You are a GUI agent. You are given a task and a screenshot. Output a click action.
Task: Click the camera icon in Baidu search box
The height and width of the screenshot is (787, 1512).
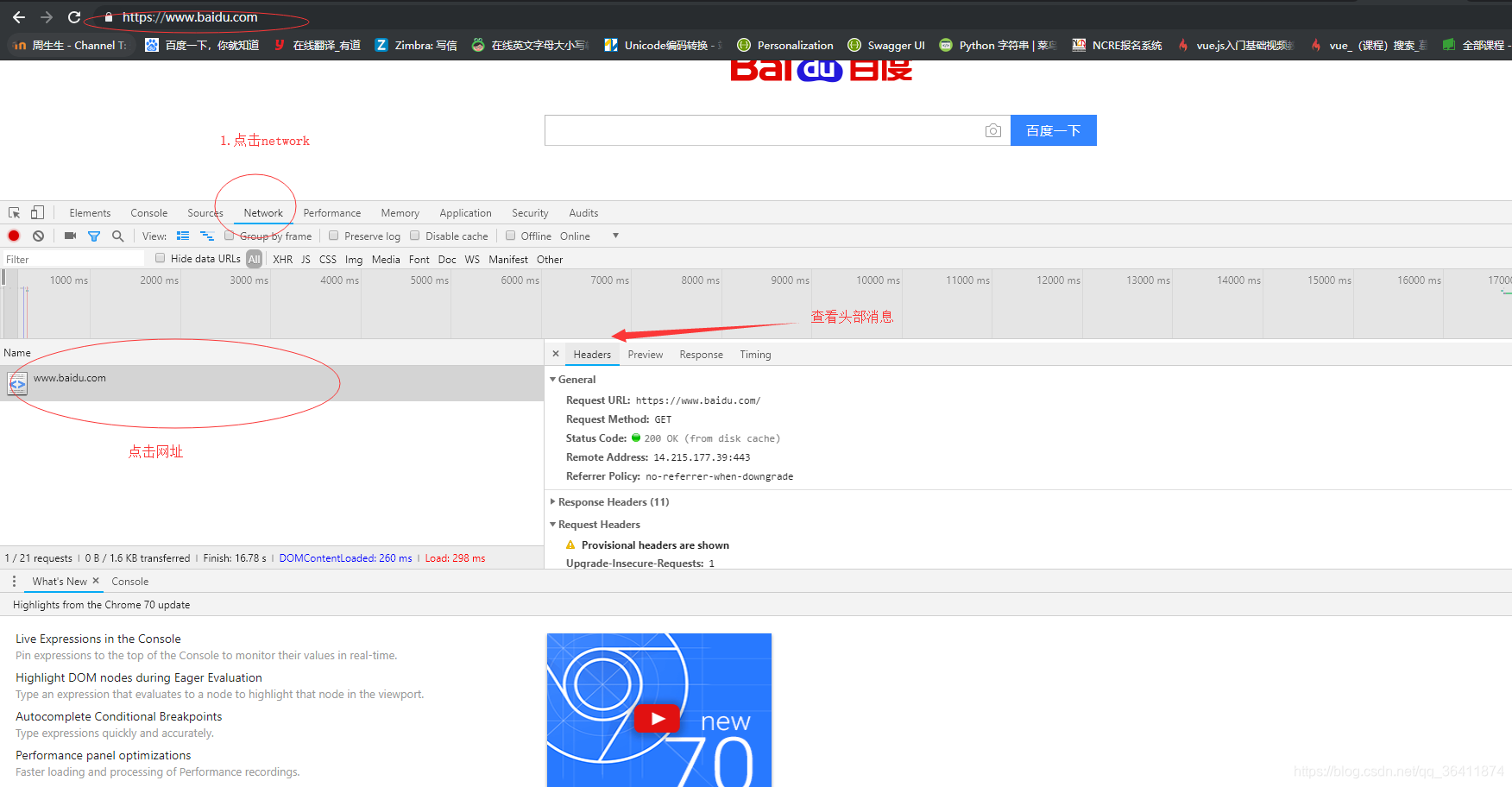[x=993, y=130]
